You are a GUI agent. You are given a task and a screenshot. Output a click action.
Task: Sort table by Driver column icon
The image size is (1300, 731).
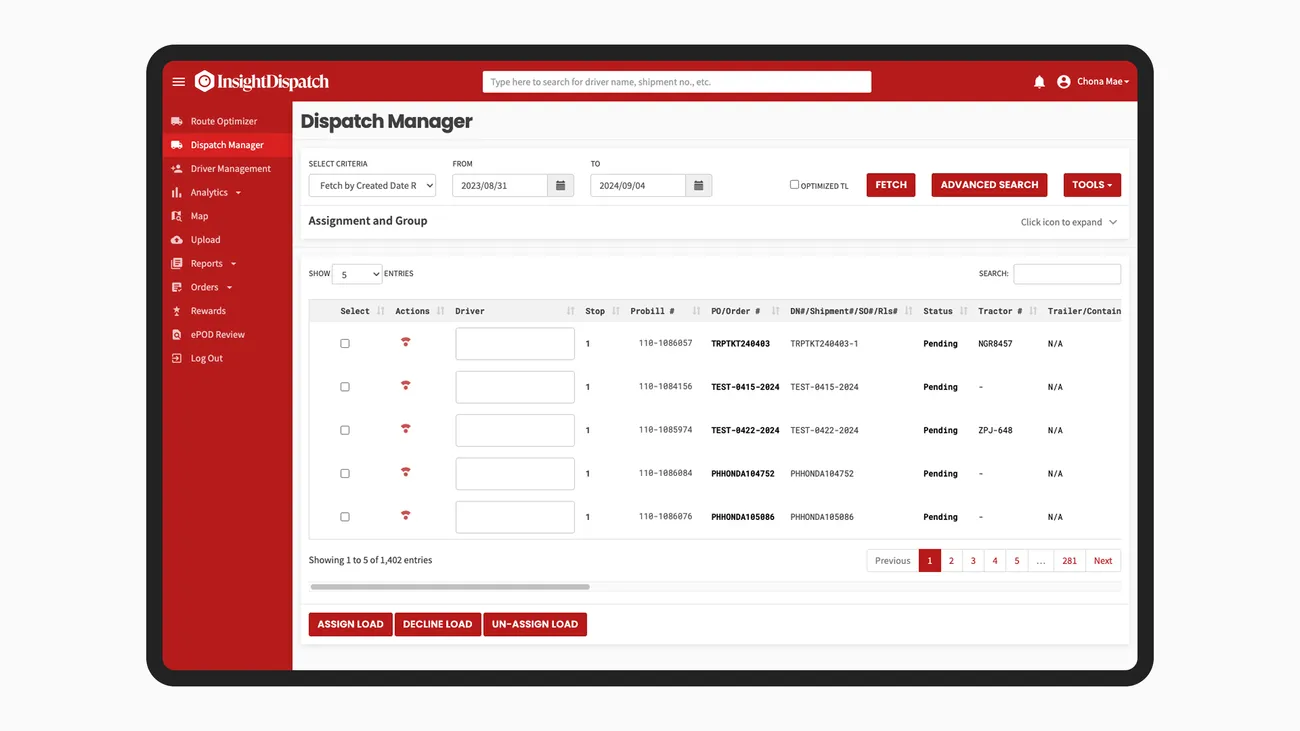click(x=570, y=311)
